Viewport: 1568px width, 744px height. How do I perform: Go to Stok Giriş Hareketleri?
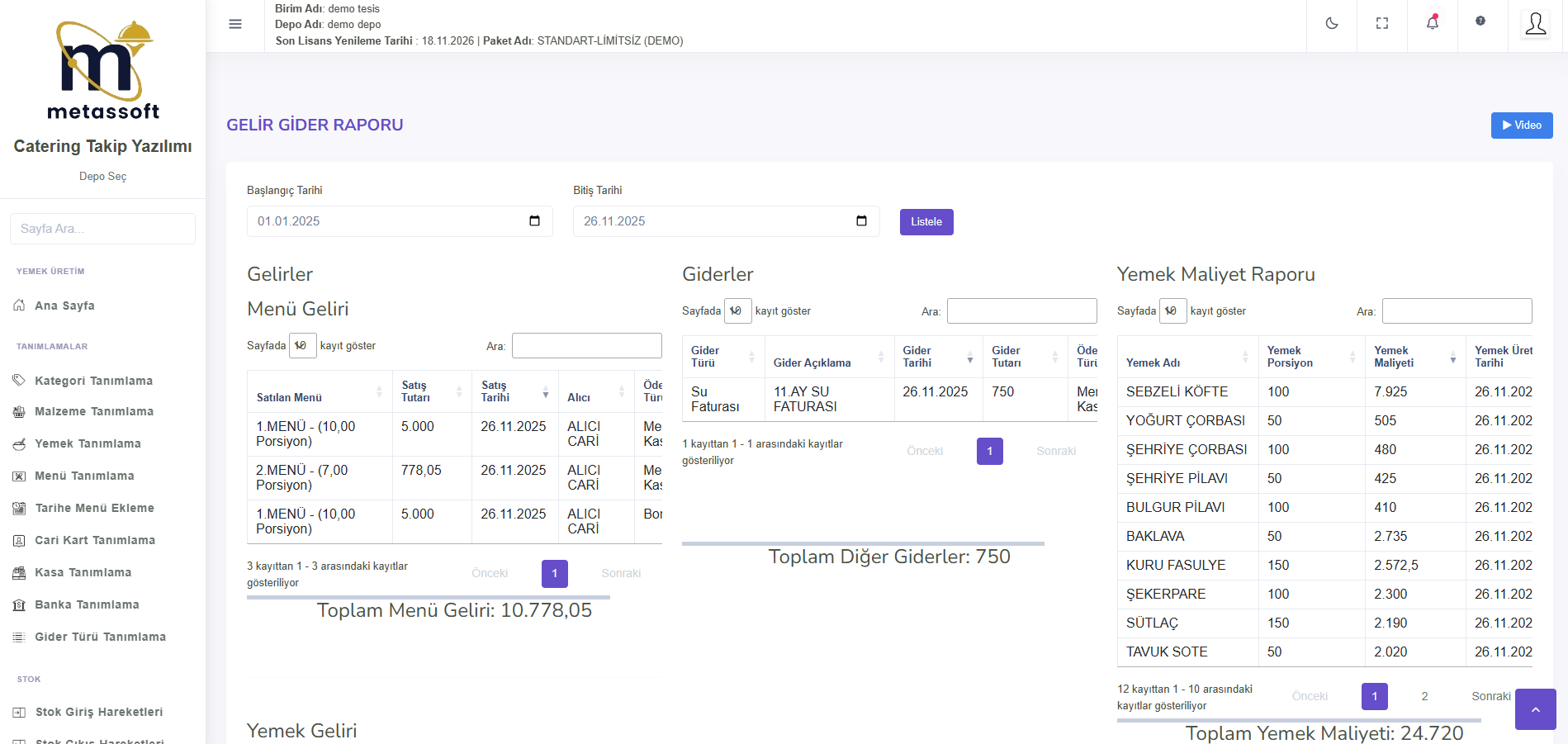click(98, 712)
